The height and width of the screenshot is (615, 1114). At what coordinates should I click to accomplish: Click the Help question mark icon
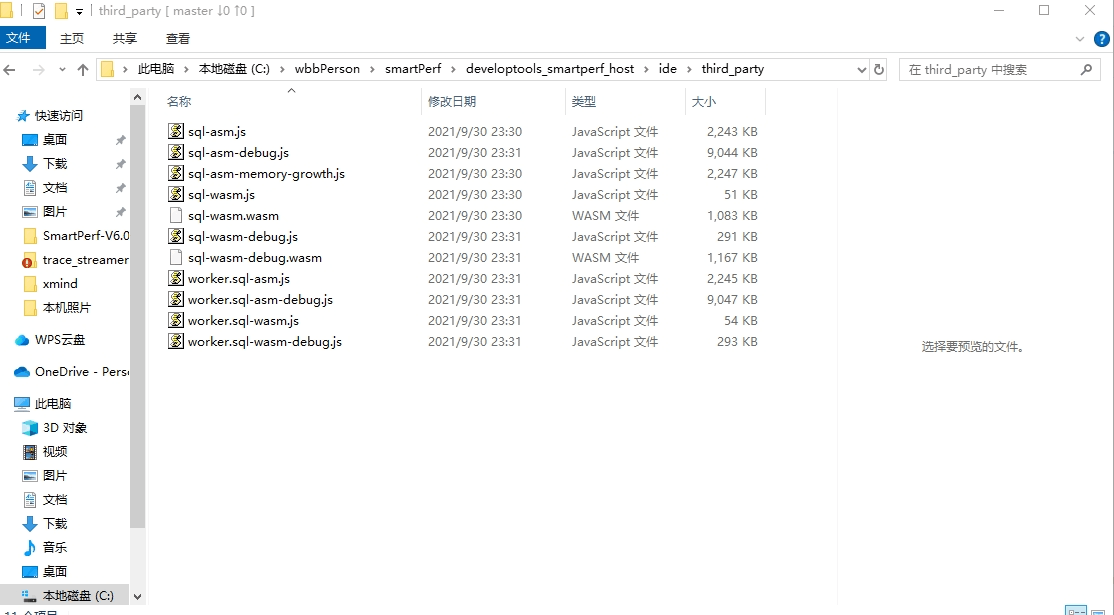[1102, 39]
